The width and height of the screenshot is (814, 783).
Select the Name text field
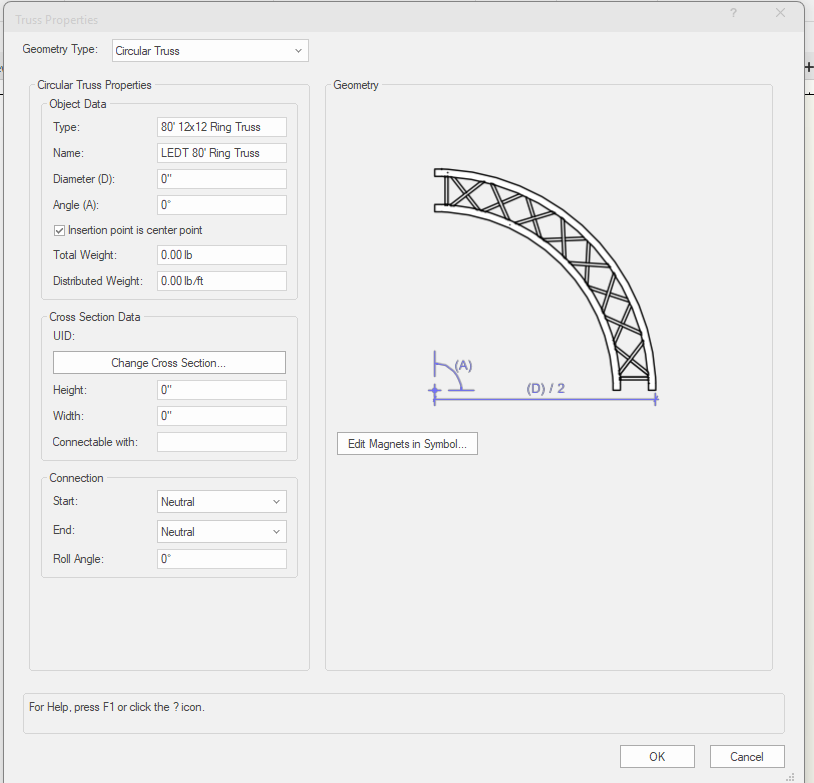pyautogui.click(x=222, y=153)
